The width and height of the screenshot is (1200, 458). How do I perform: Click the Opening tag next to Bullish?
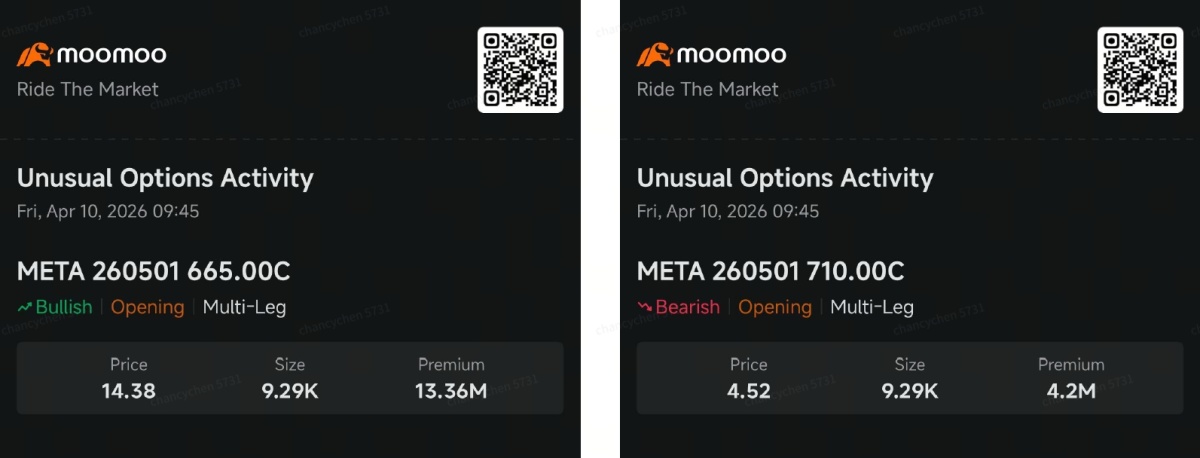[x=147, y=307]
